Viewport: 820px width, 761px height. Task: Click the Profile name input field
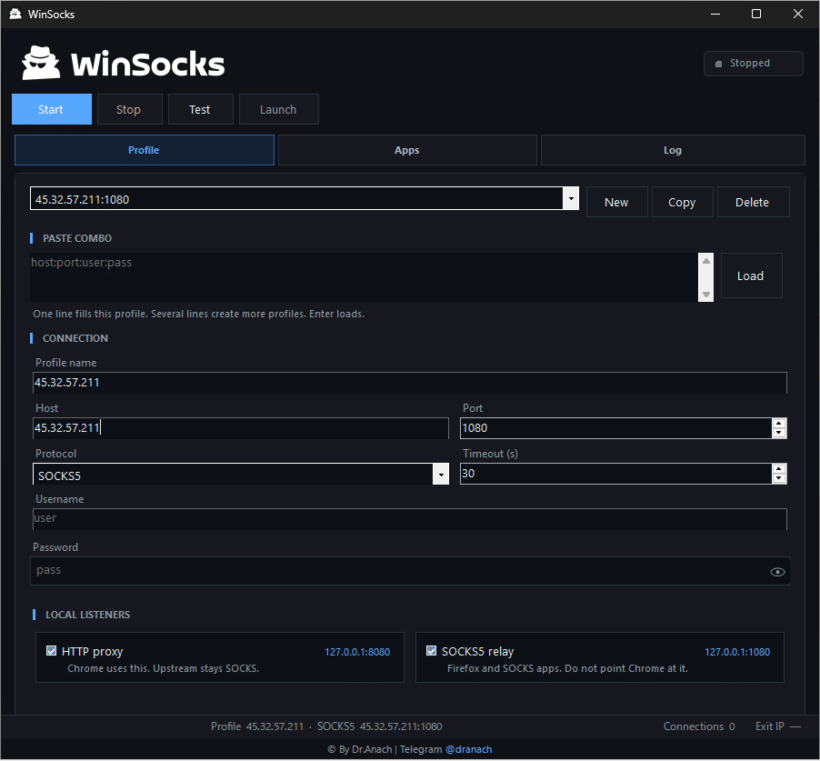coord(409,382)
